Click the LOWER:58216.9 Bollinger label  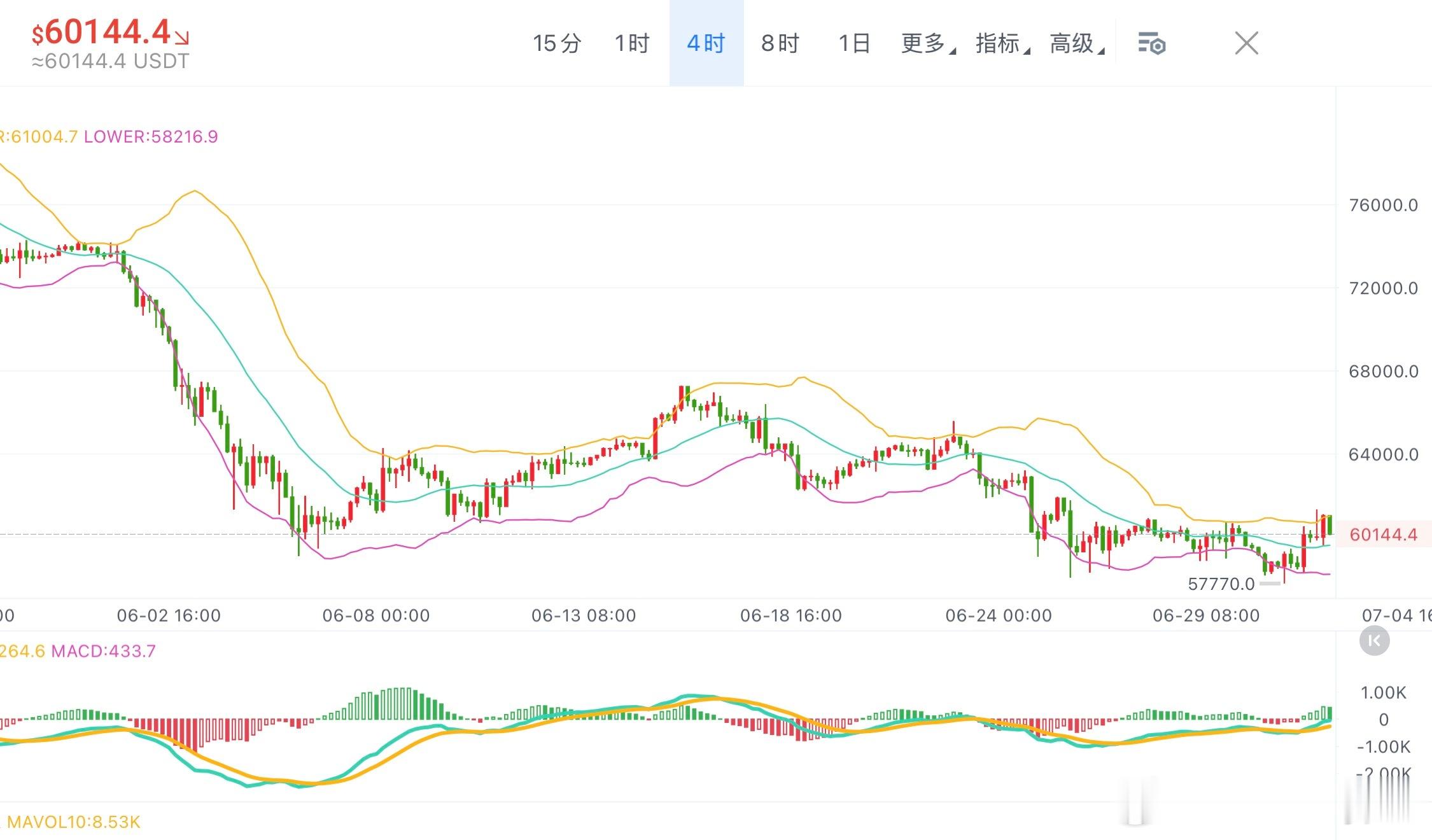click(151, 136)
